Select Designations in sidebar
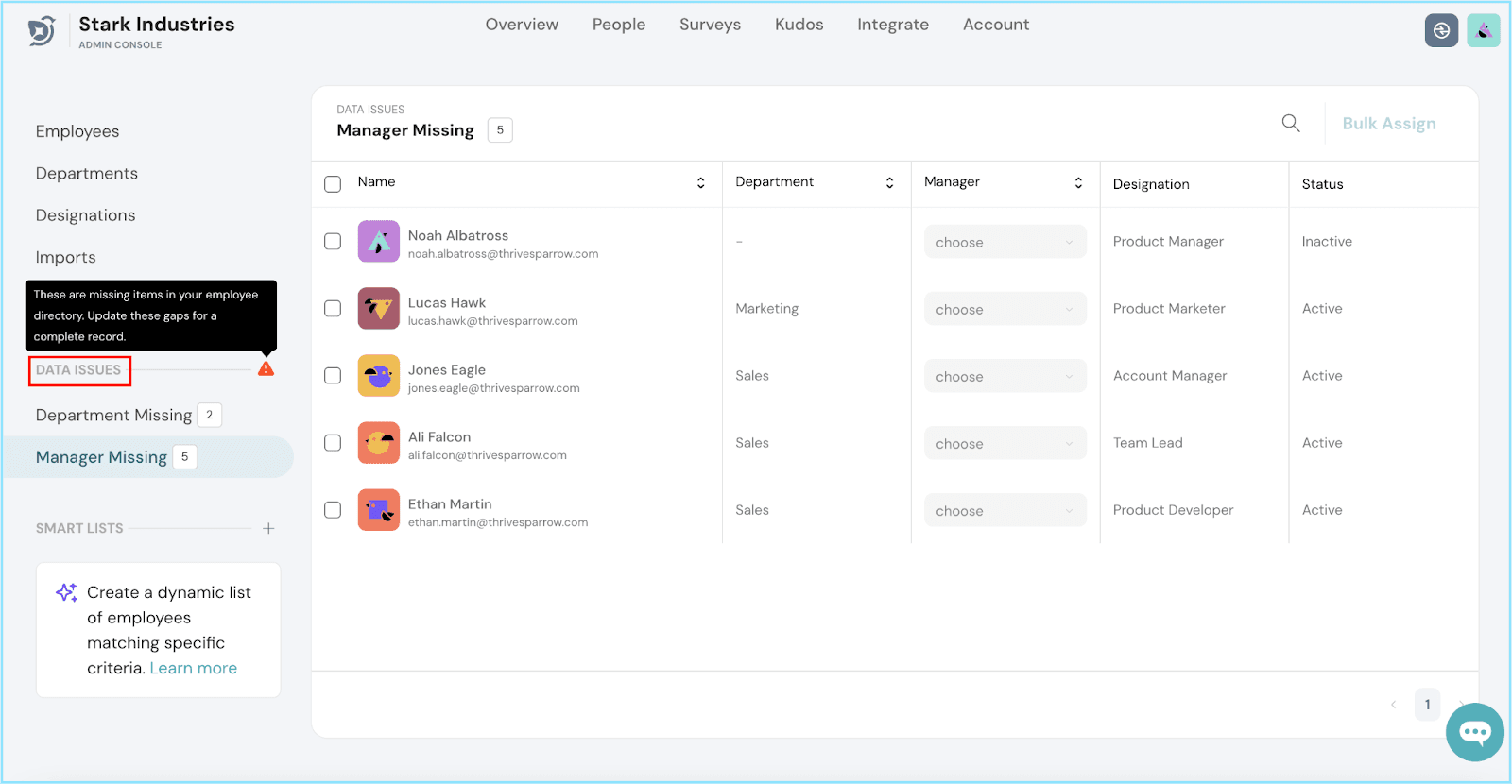Image resolution: width=1512 pixels, height=784 pixels. click(85, 215)
